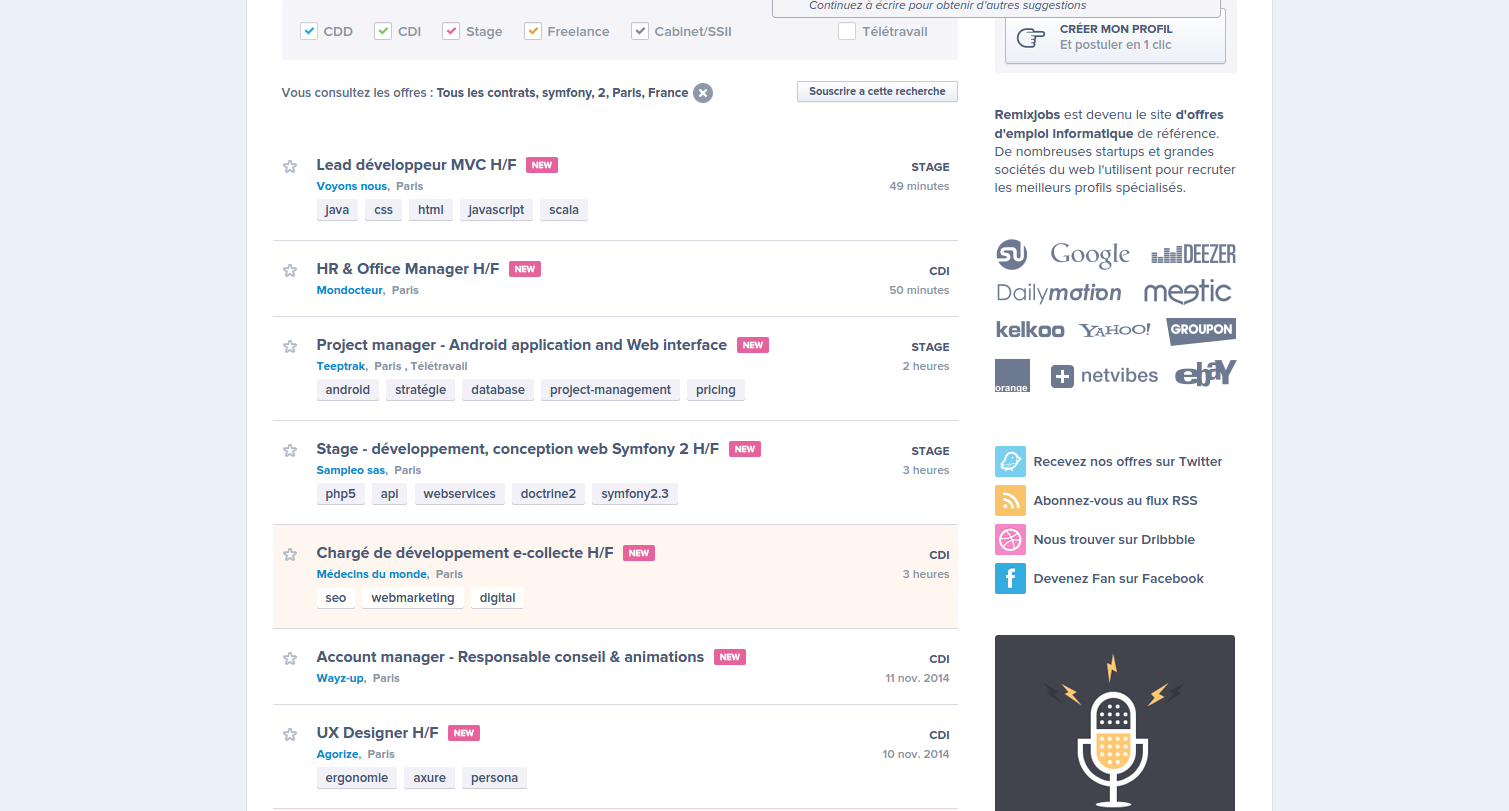The image size is (1509, 811).
Task: Click the RSS feed icon
Action: click(x=1010, y=500)
